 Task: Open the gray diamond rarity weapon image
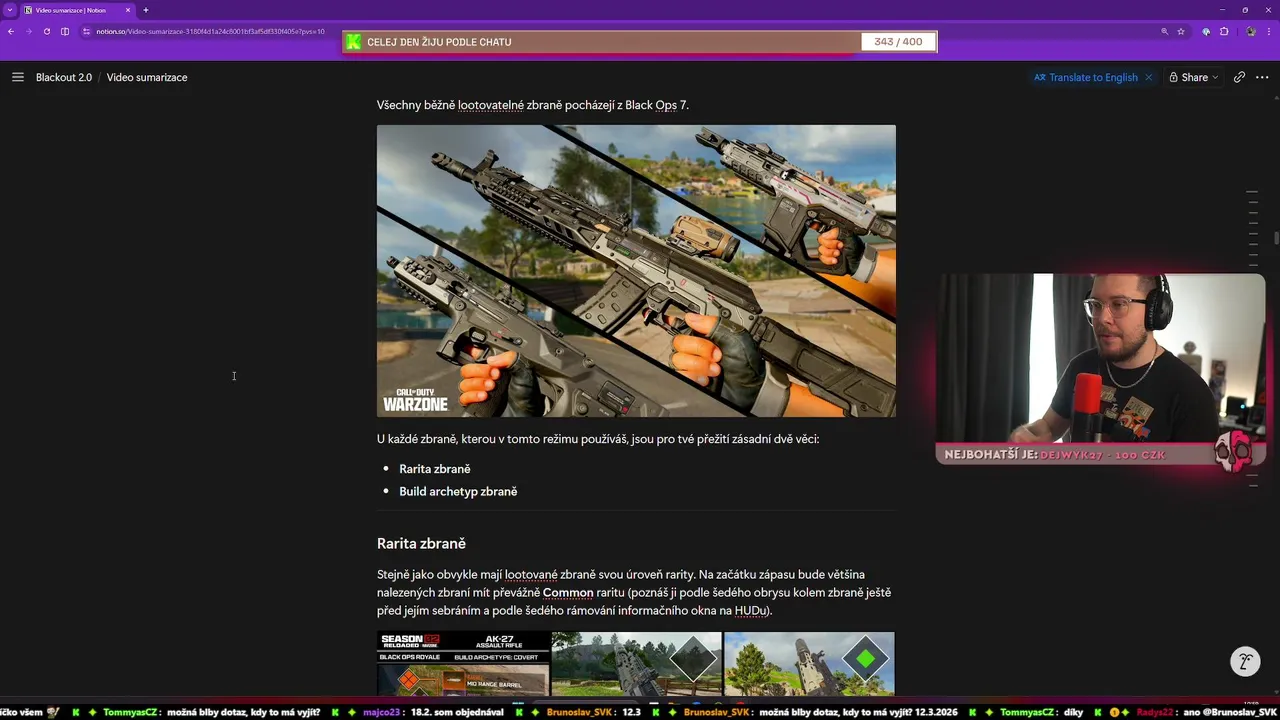(637, 664)
